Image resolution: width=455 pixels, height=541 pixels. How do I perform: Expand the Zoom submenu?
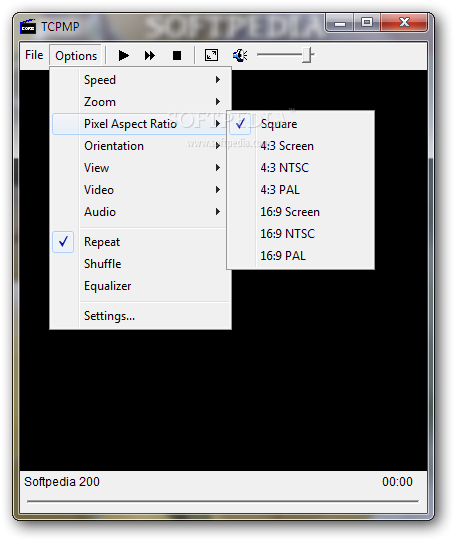click(x=141, y=102)
